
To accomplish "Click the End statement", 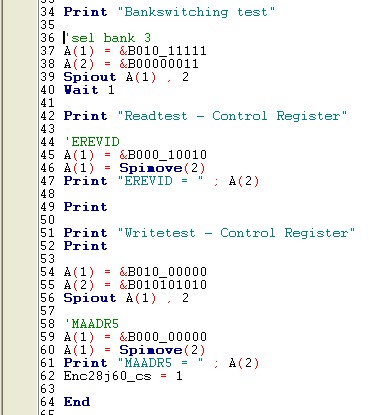I will 77,402.
